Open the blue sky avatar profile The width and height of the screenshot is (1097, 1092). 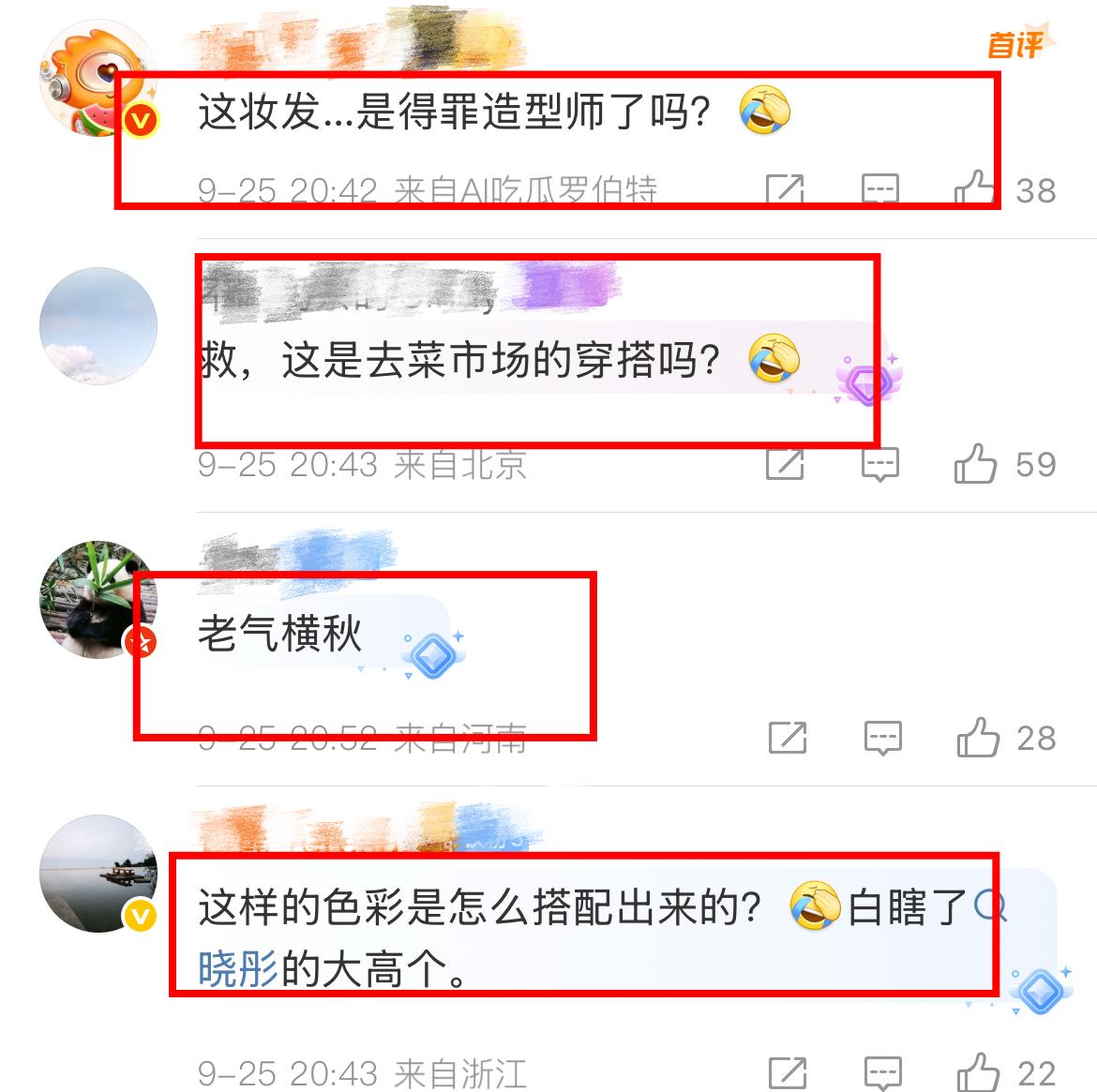(x=98, y=326)
